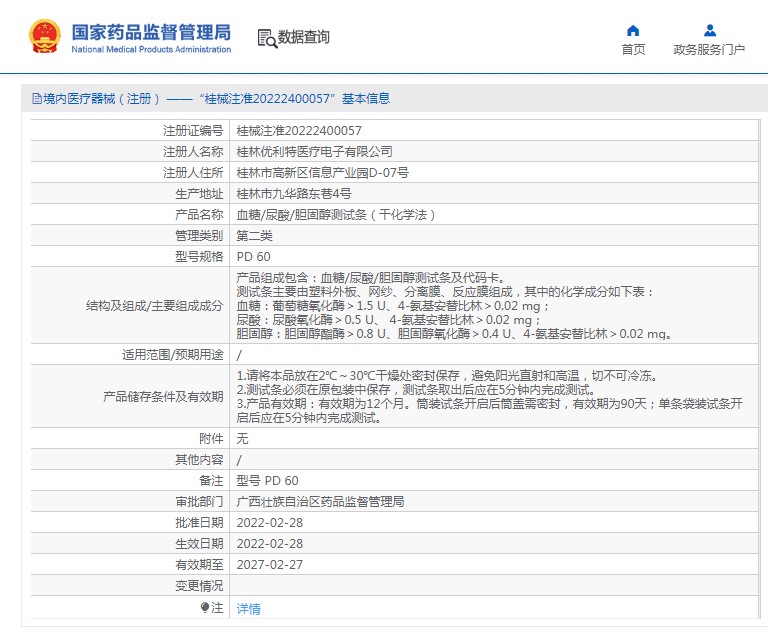
Task: Click storage line 3 about 有效期为12个月
Action: [x=490, y=404]
